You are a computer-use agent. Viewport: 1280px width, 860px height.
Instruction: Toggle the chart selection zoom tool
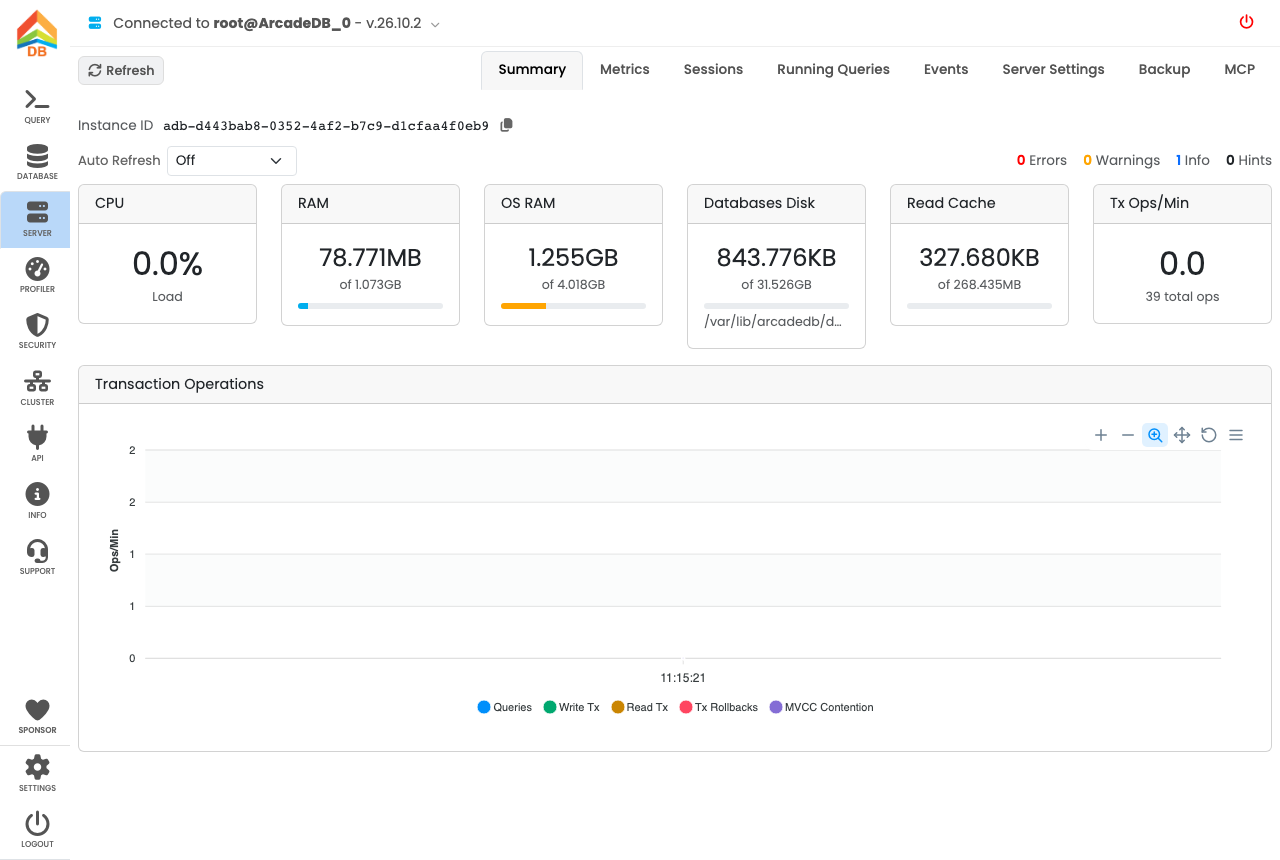coord(1155,435)
